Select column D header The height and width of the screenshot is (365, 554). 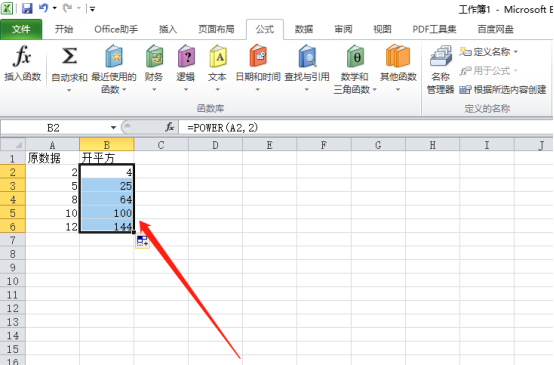point(215,145)
